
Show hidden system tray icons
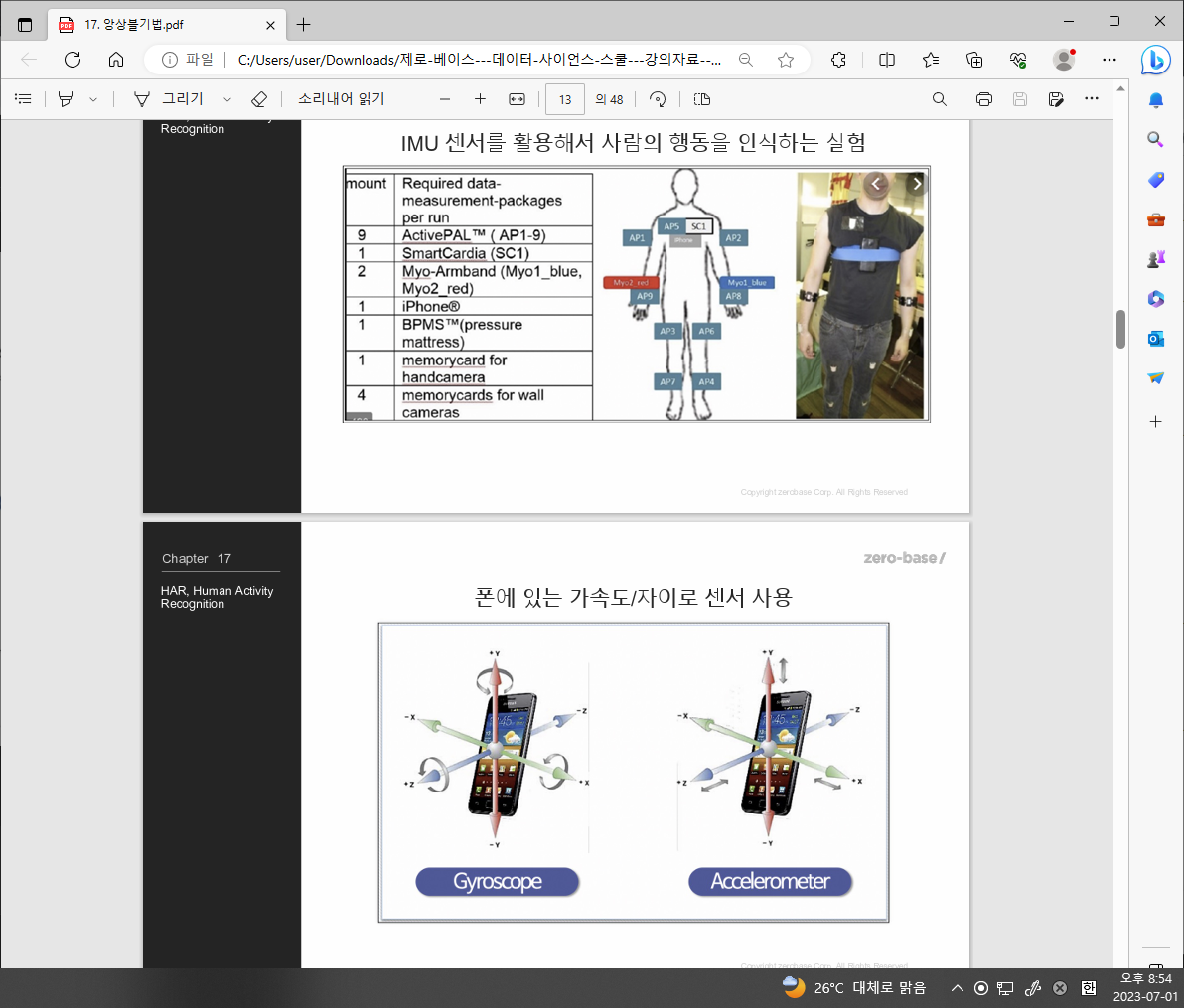957,987
